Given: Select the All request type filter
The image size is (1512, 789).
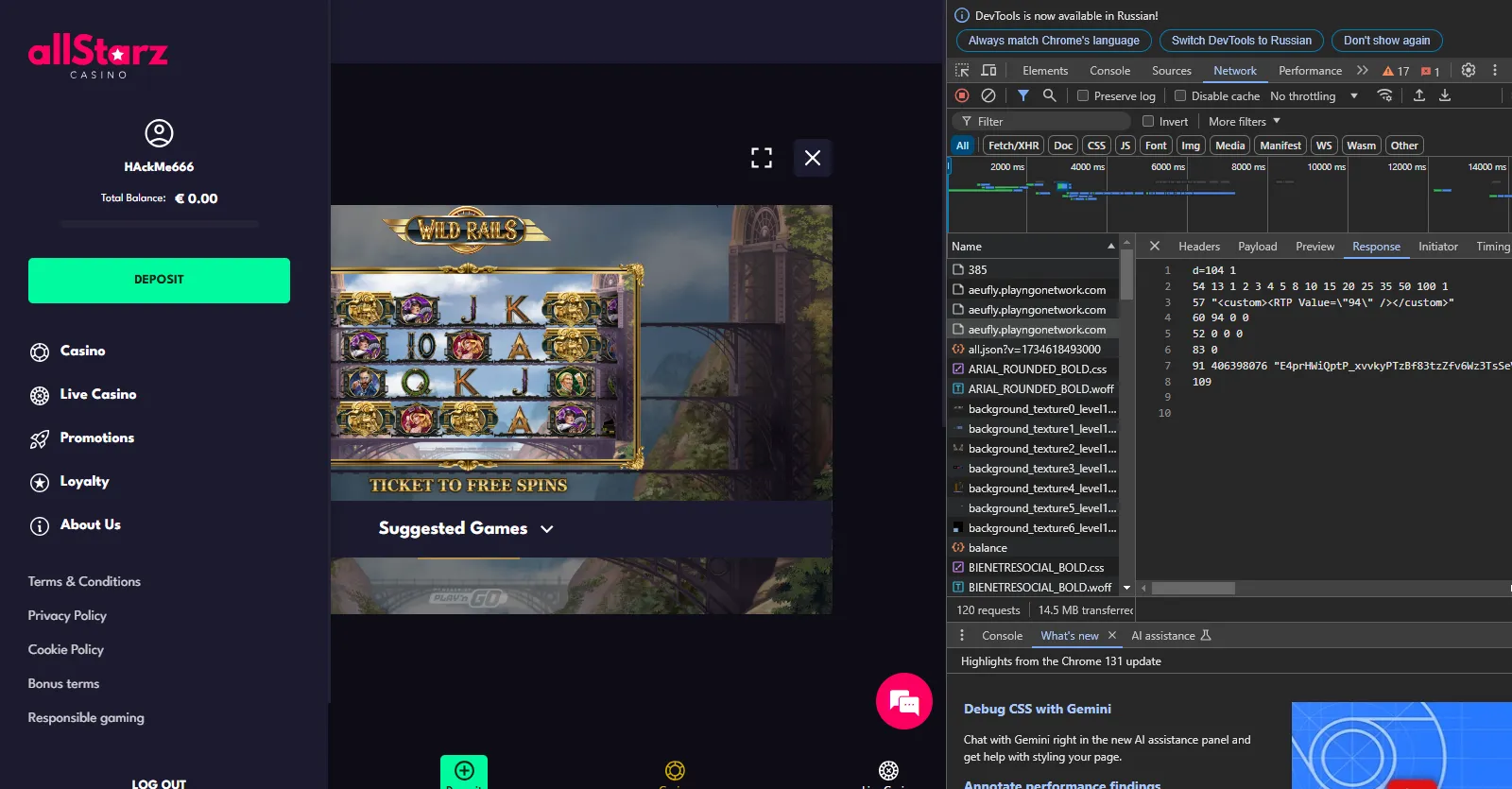Looking at the screenshot, I should tap(962, 146).
